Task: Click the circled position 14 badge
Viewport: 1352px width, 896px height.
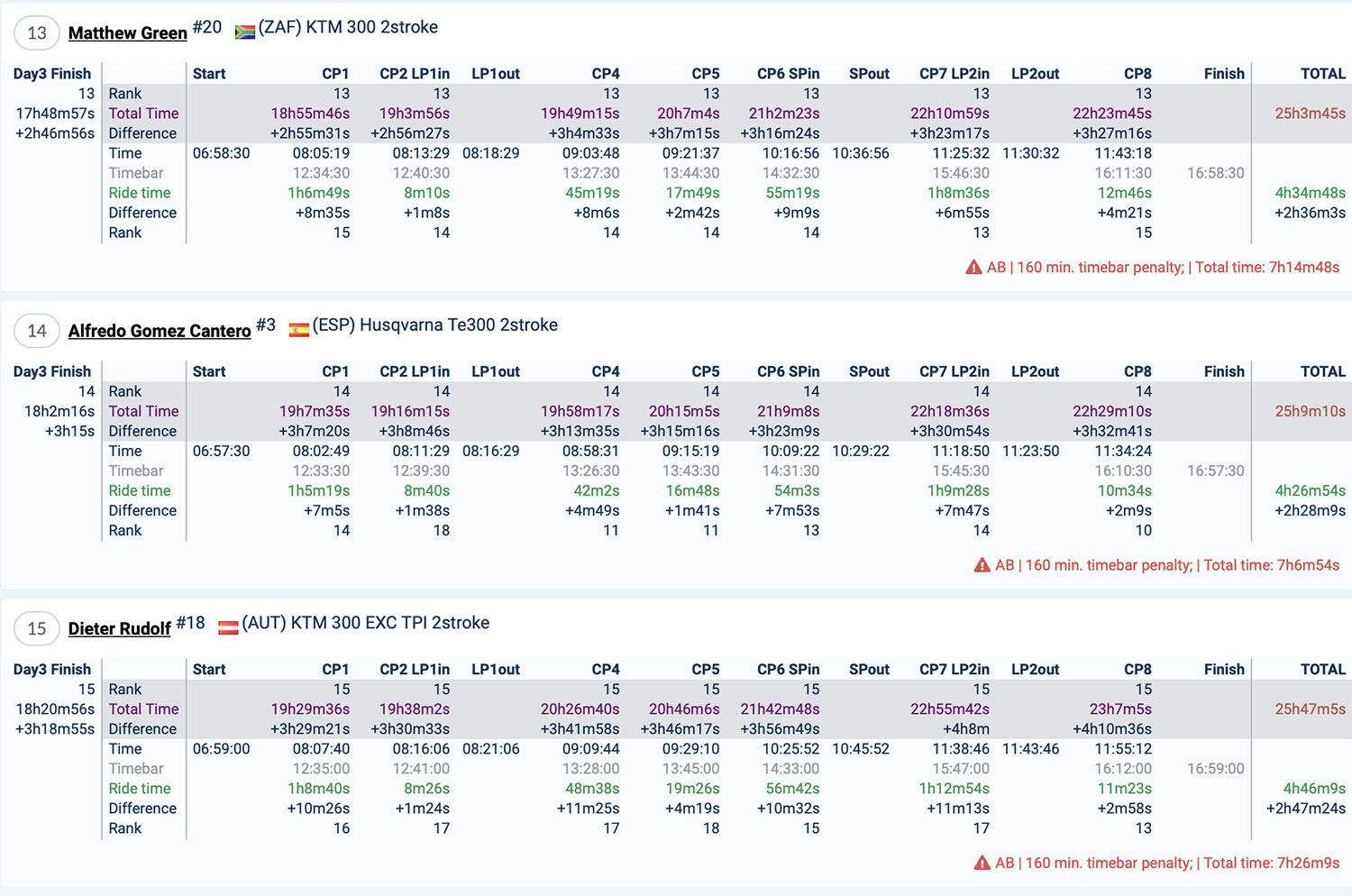Action: tap(37, 331)
